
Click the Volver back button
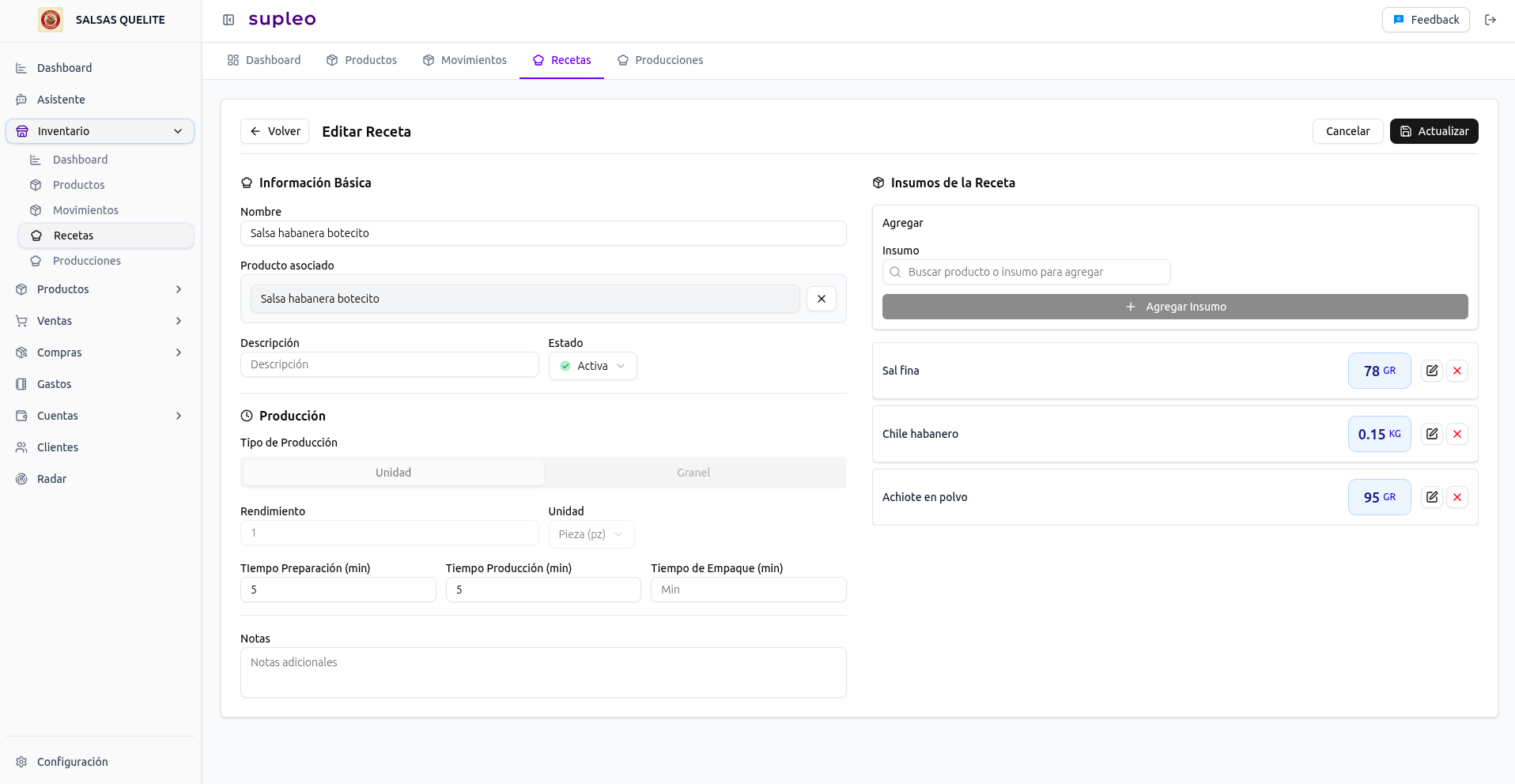274,131
